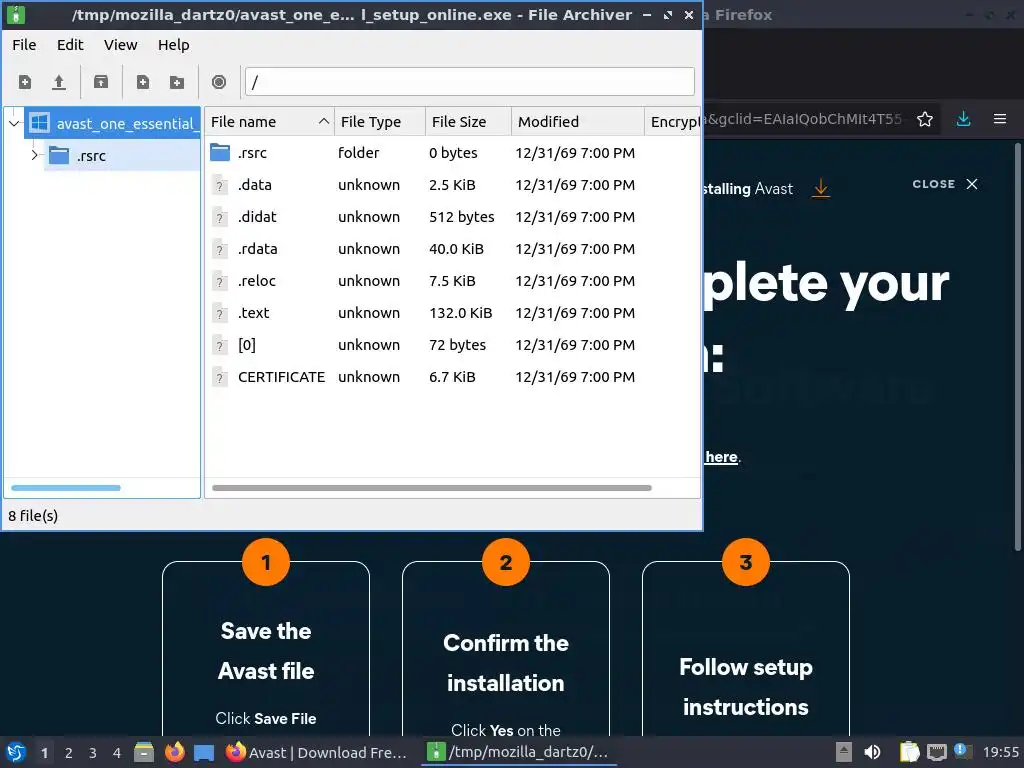The width and height of the screenshot is (1024, 768).
Task: Click the unknown-file icon beside .text
Action: click(220, 313)
